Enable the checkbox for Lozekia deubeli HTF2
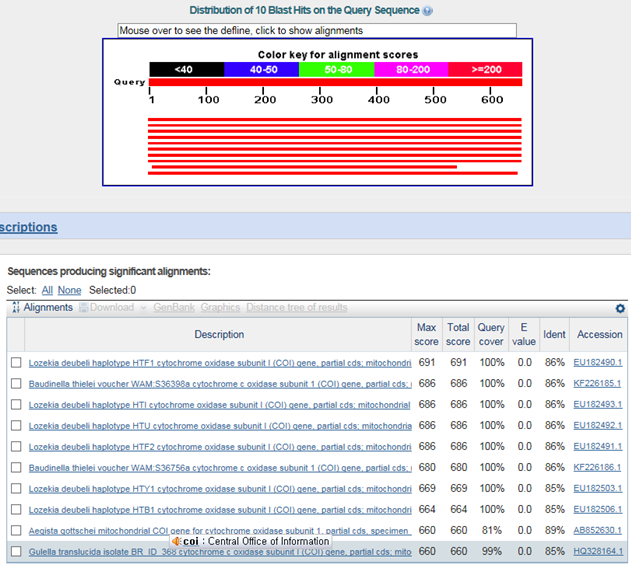The height and width of the screenshot is (567, 631). (x=16, y=446)
